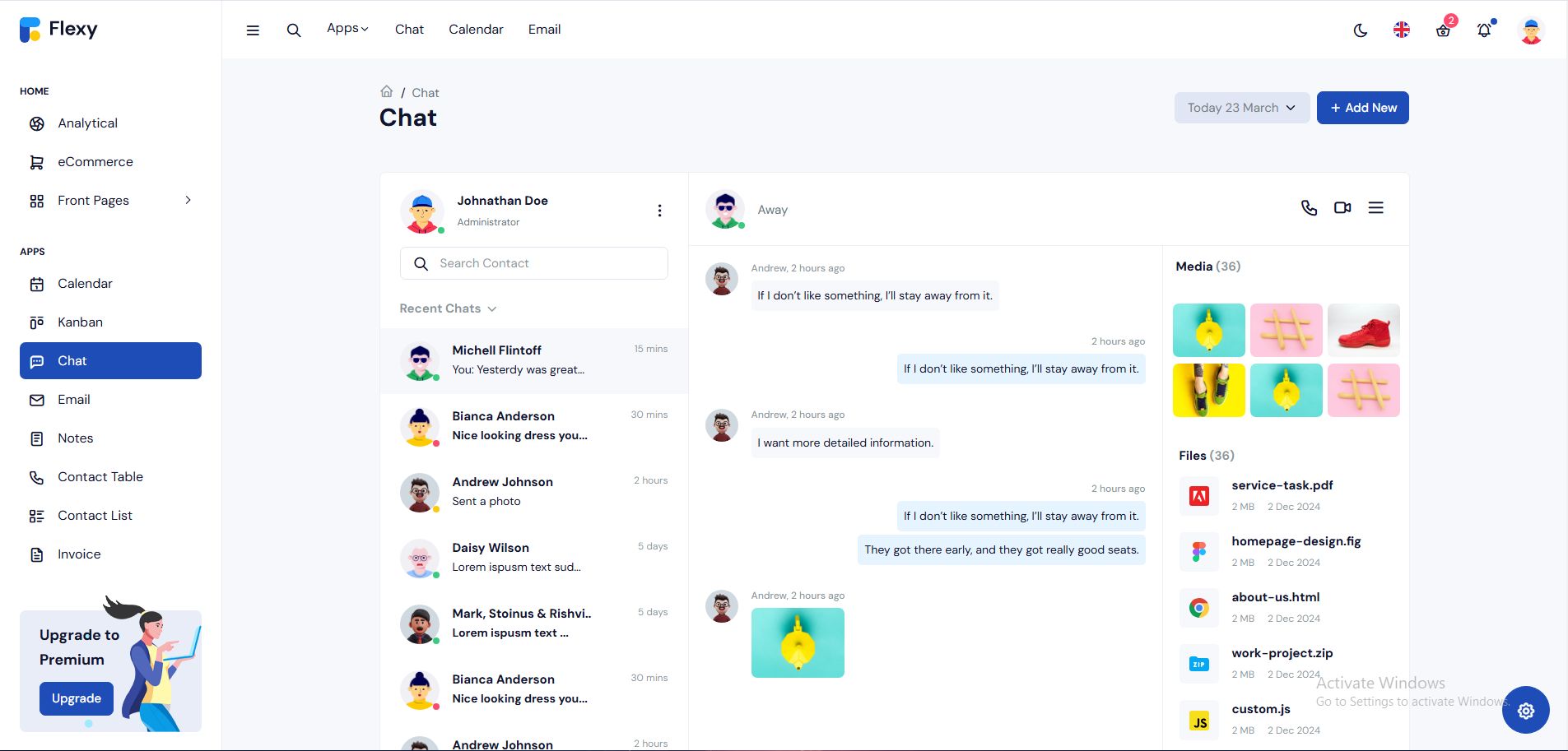Start a voice call with phone icon
The width and height of the screenshot is (1568, 751).
click(x=1309, y=208)
